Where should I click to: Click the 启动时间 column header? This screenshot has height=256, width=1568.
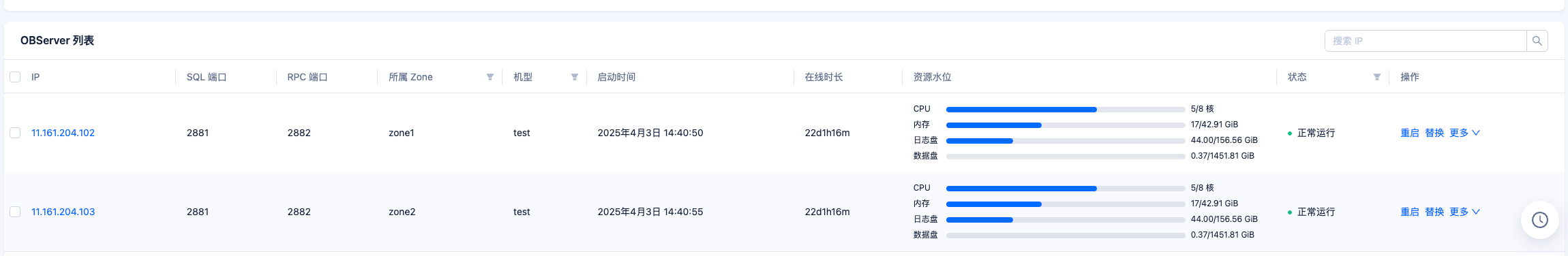(x=616, y=77)
